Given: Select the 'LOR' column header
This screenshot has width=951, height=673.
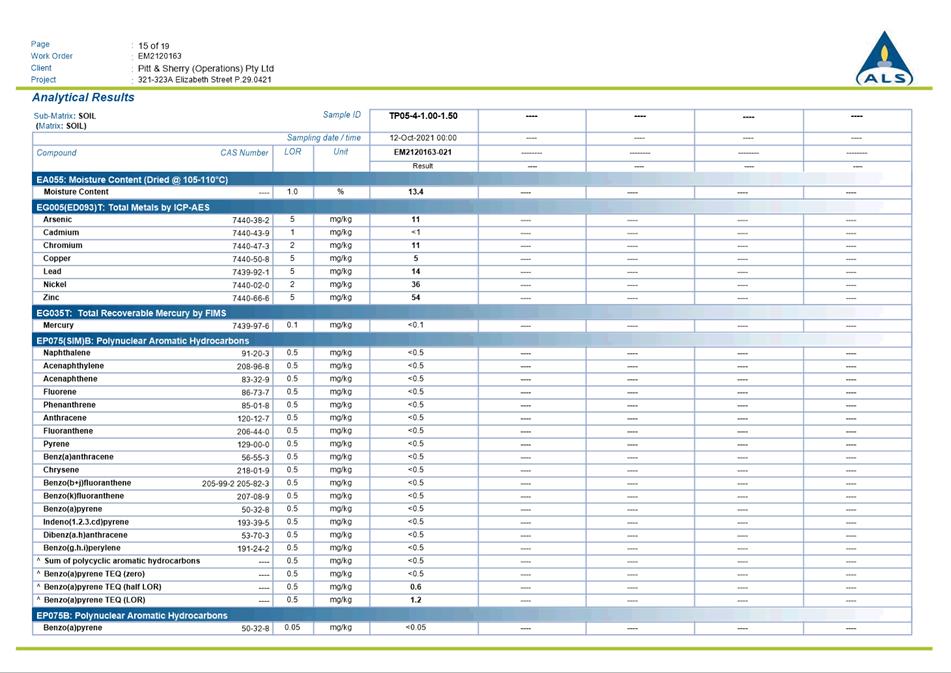Looking at the screenshot, I should pyautogui.click(x=292, y=152).
